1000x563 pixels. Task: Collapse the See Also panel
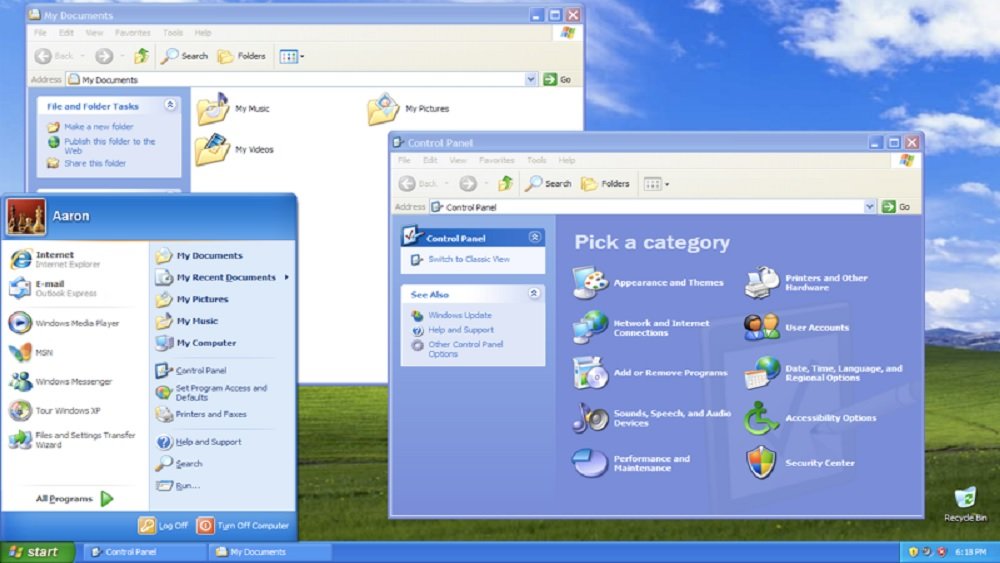(x=534, y=294)
